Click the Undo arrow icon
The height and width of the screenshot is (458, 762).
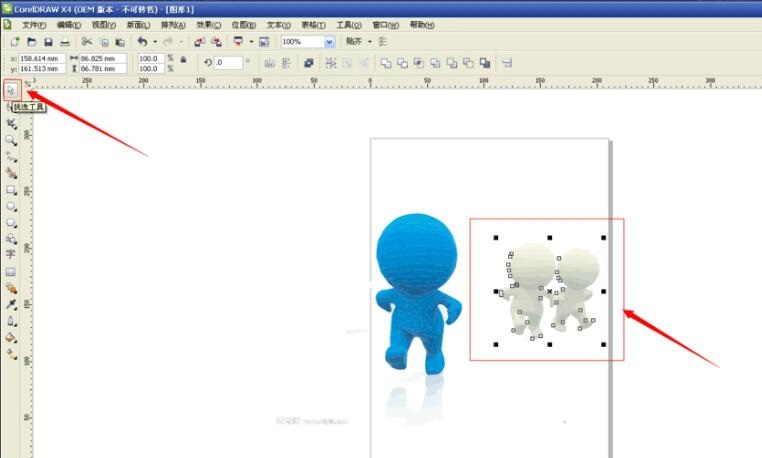coord(142,42)
